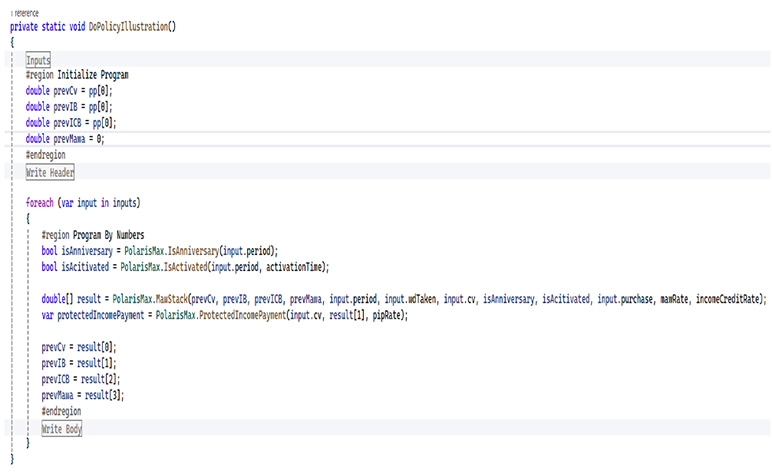Expand the collapsed Write Header region
The height and width of the screenshot is (476, 772).
[x=50, y=172]
